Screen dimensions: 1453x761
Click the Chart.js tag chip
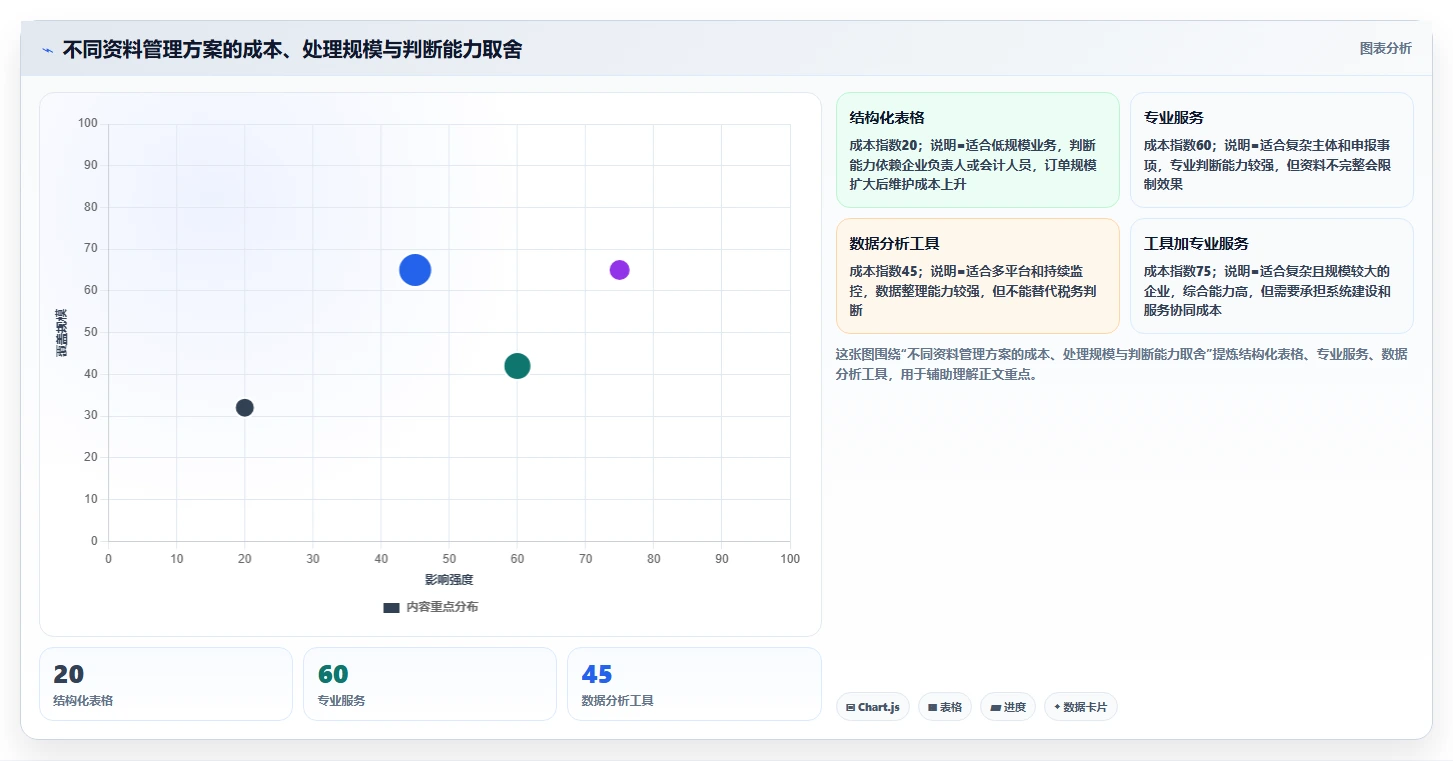click(x=872, y=707)
